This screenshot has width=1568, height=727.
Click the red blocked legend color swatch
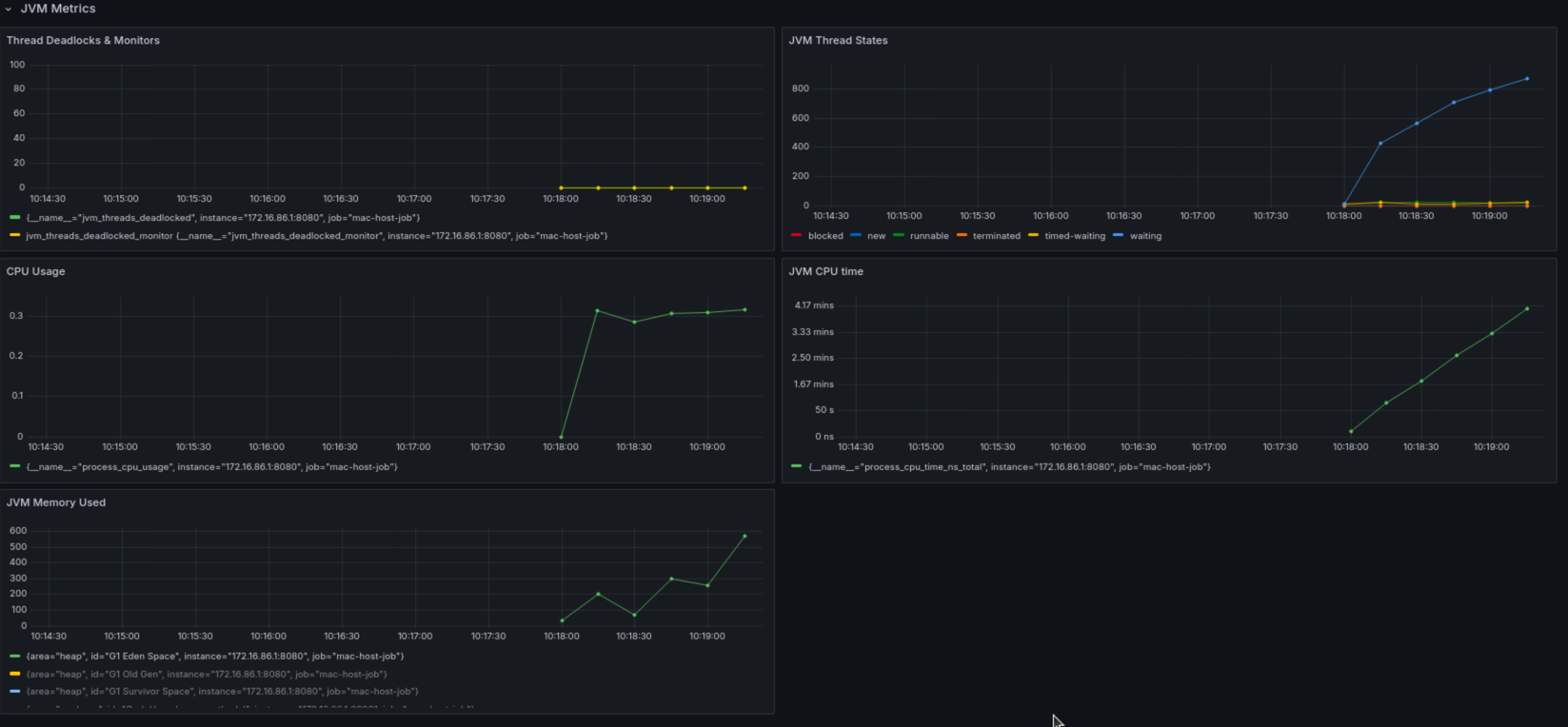tap(797, 235)
